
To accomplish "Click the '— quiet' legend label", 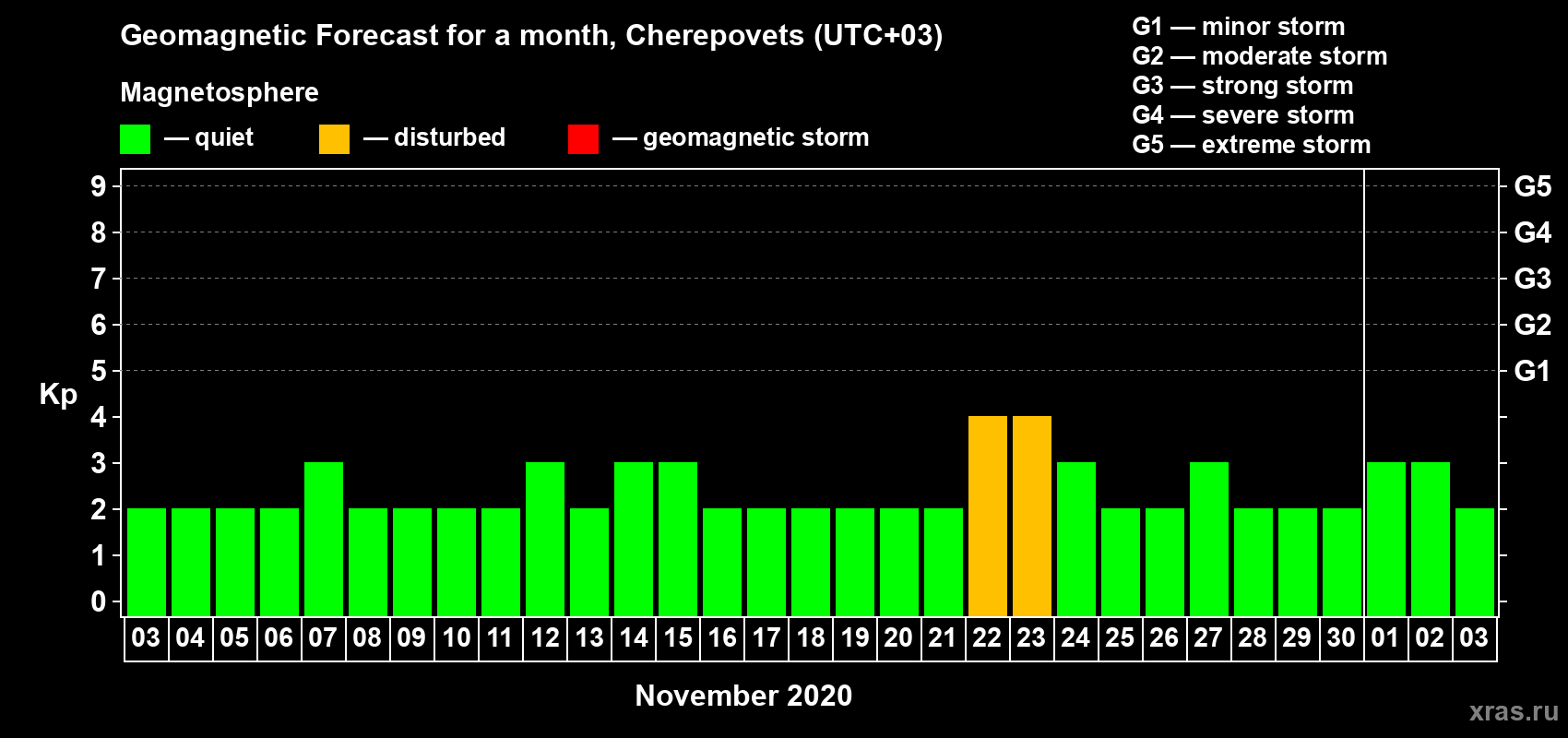I will click(208, 137).
